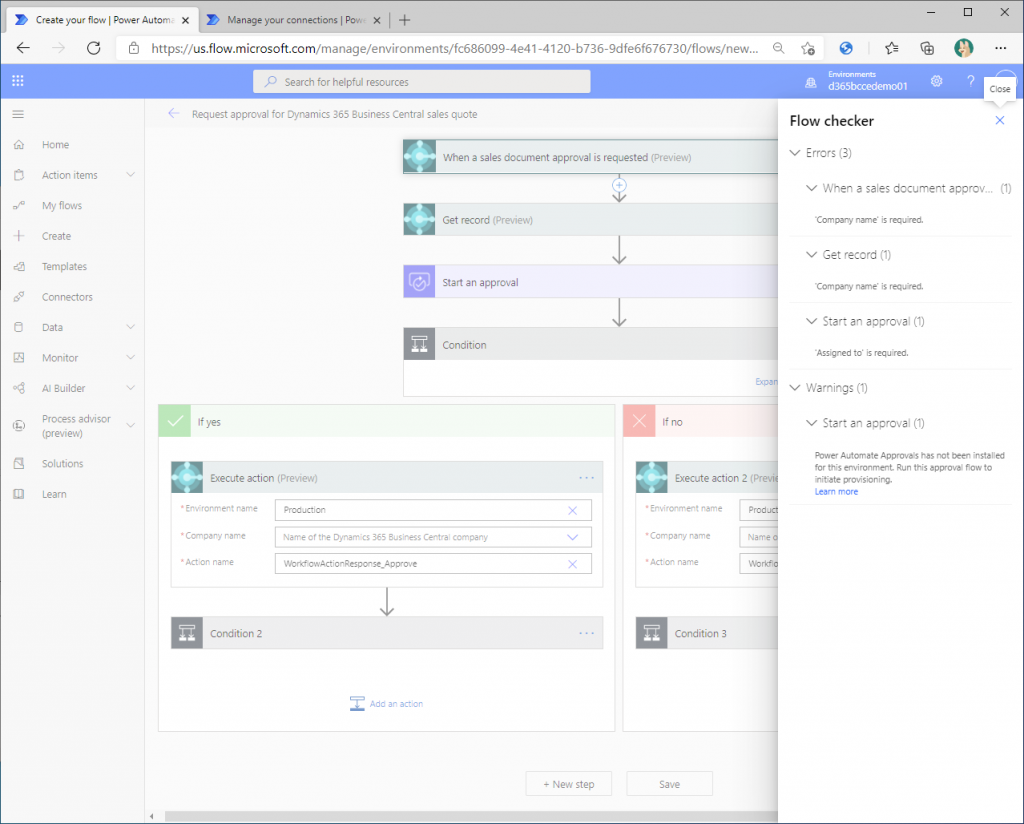Open the help question mark icon
1024x824 pixels.
click(970, 81)
